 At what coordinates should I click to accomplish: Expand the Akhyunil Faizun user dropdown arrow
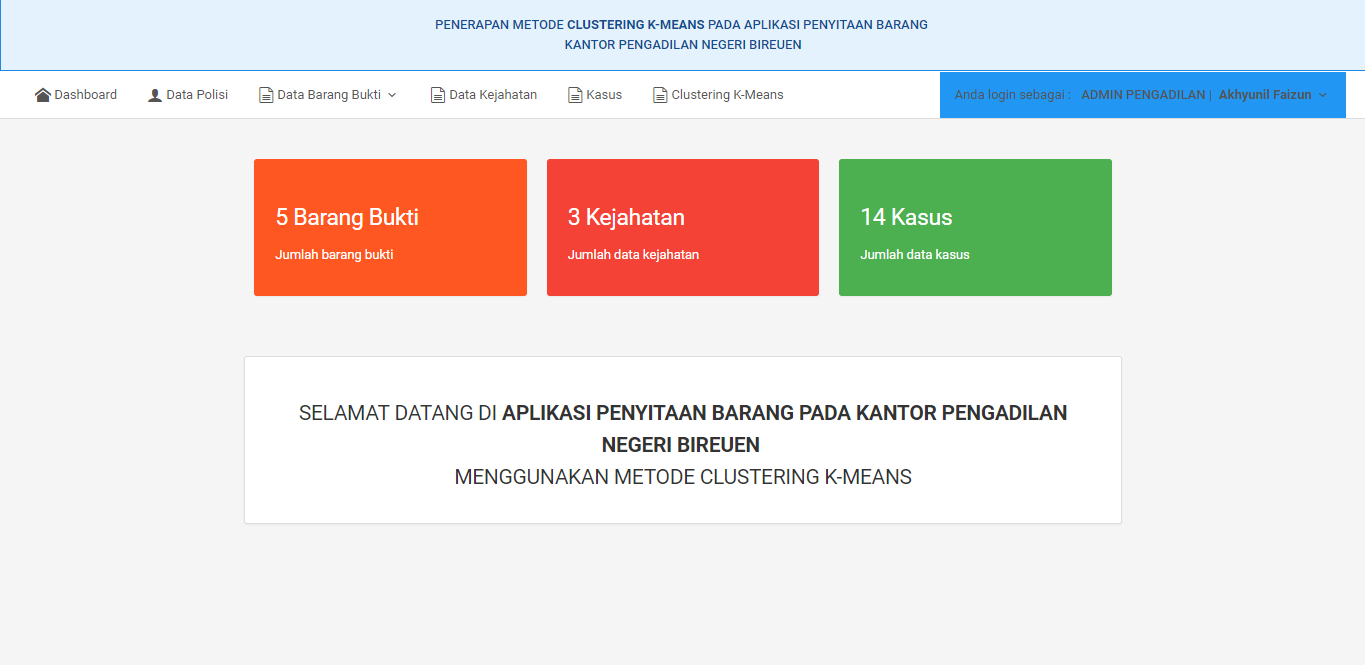pyautogui.click(x=1323, y=95)
